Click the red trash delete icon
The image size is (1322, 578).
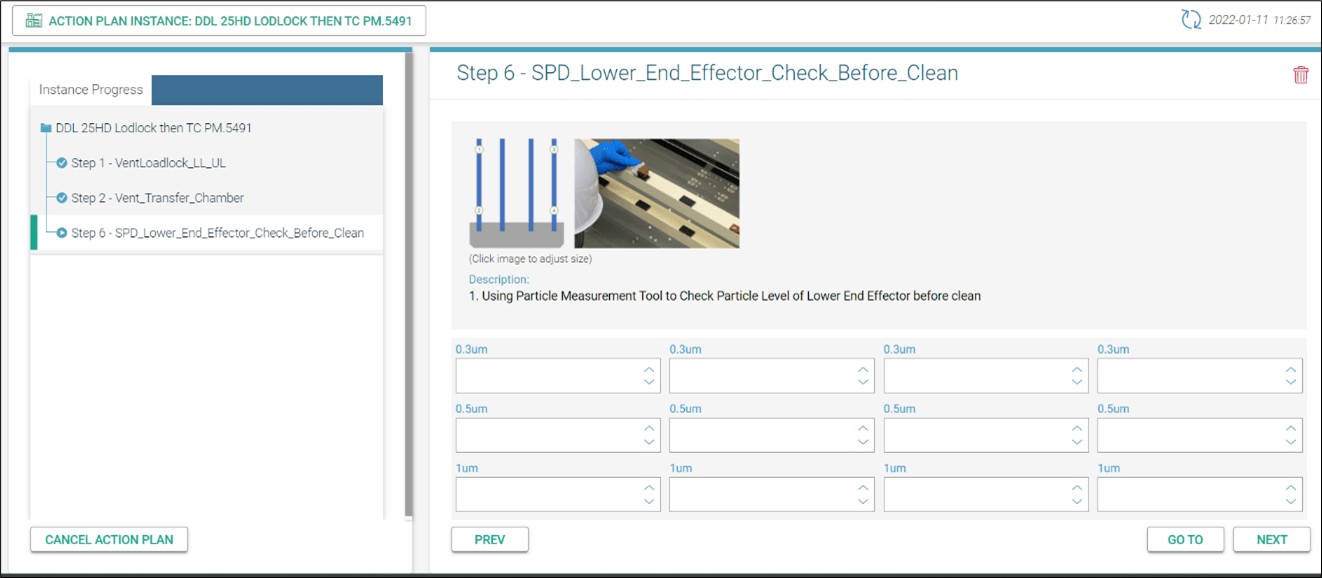coord(1300,75)
